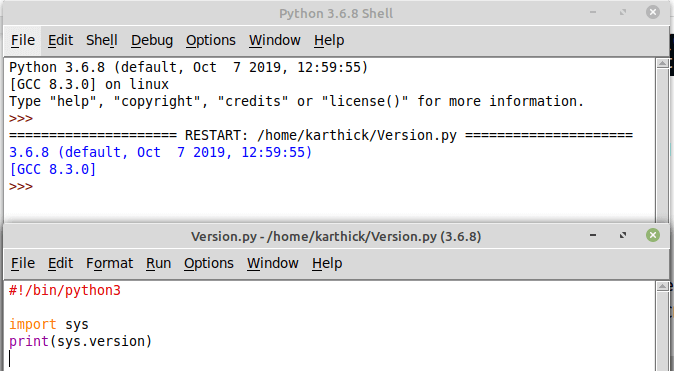Click the RESTART: /home/karthick/Version.py line
Viewport: 674px width, 371px height.
point(321,135)
